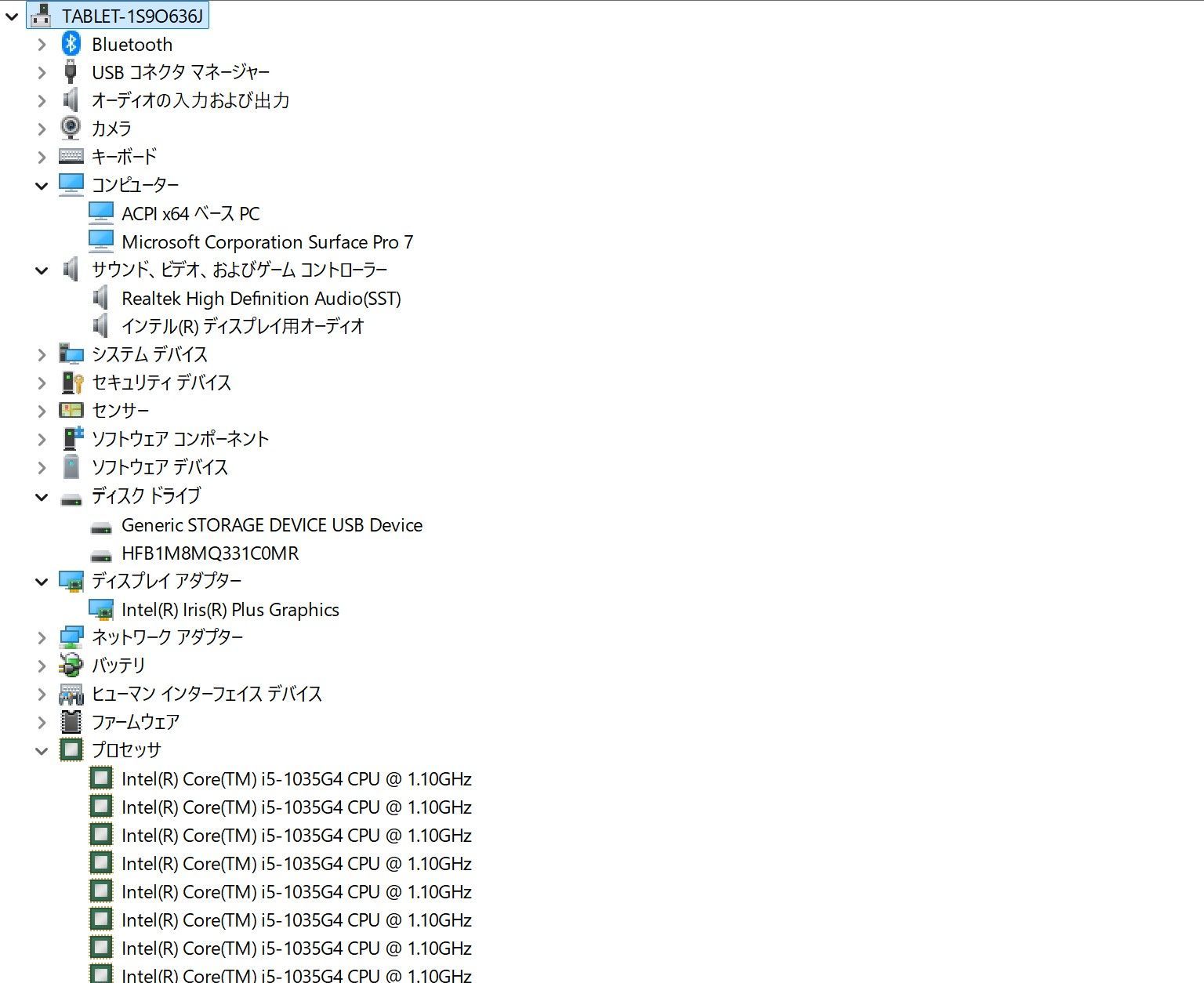
Task: Click the ソフトウェア デバイス icon
Action: pos(71,466)
